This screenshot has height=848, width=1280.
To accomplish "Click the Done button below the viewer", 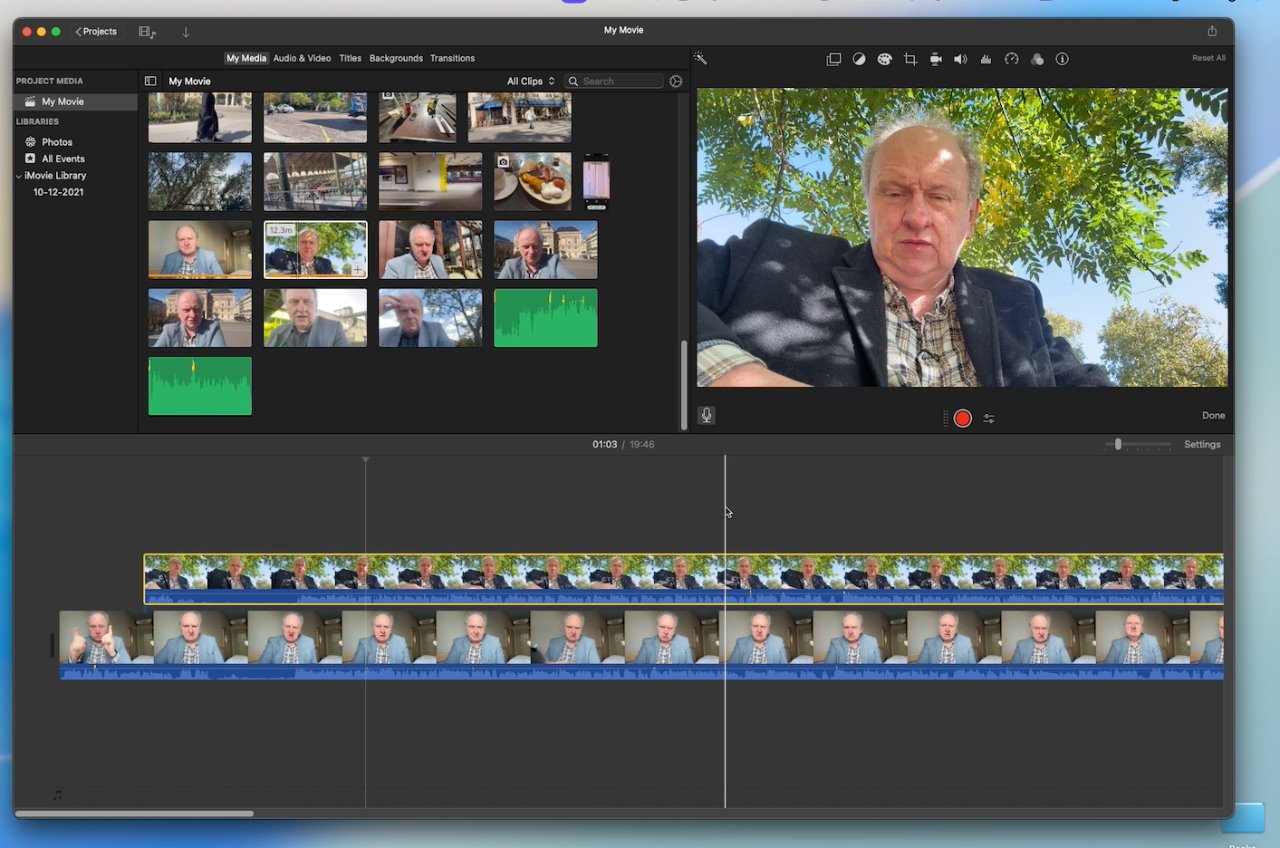I will coord(1213,415).
